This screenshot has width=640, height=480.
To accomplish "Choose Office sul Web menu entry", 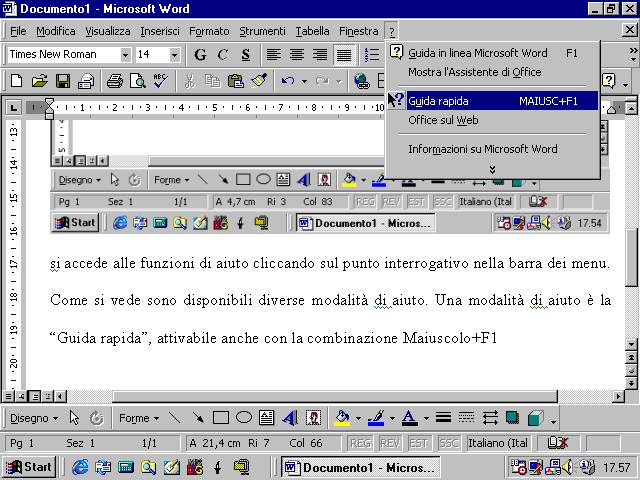I will [x=492, y=120].
